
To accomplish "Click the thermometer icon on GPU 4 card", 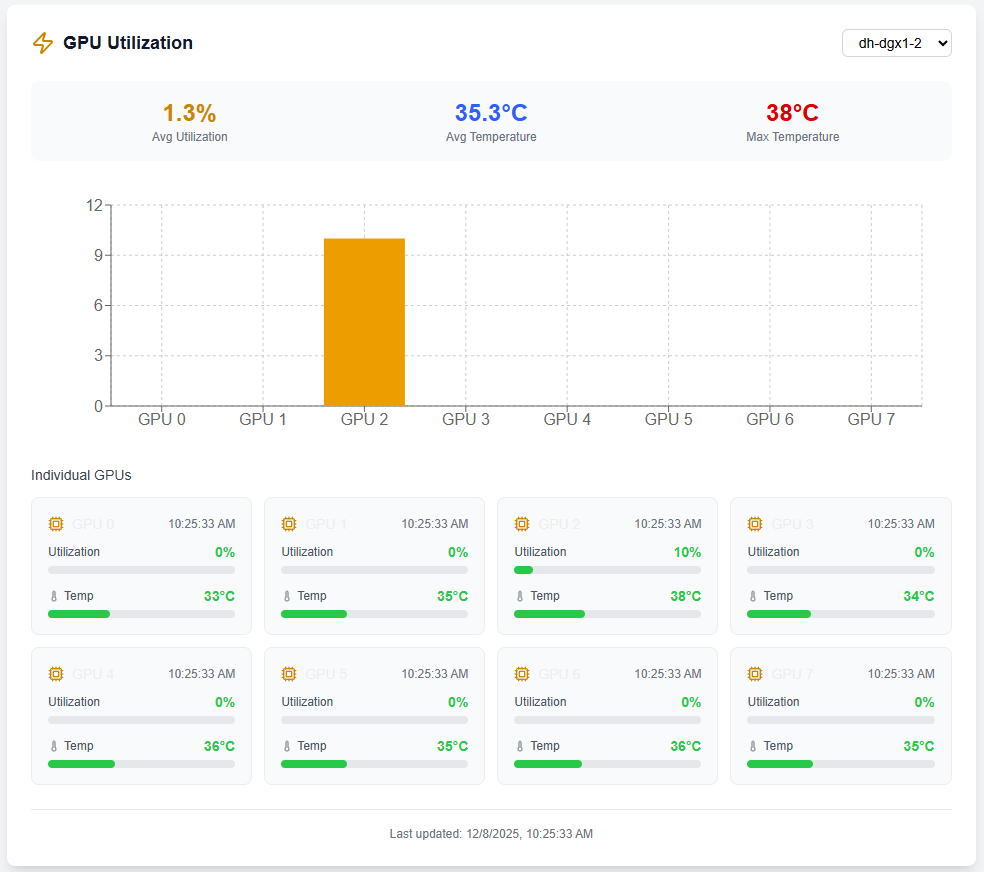I will coord(54,746).
